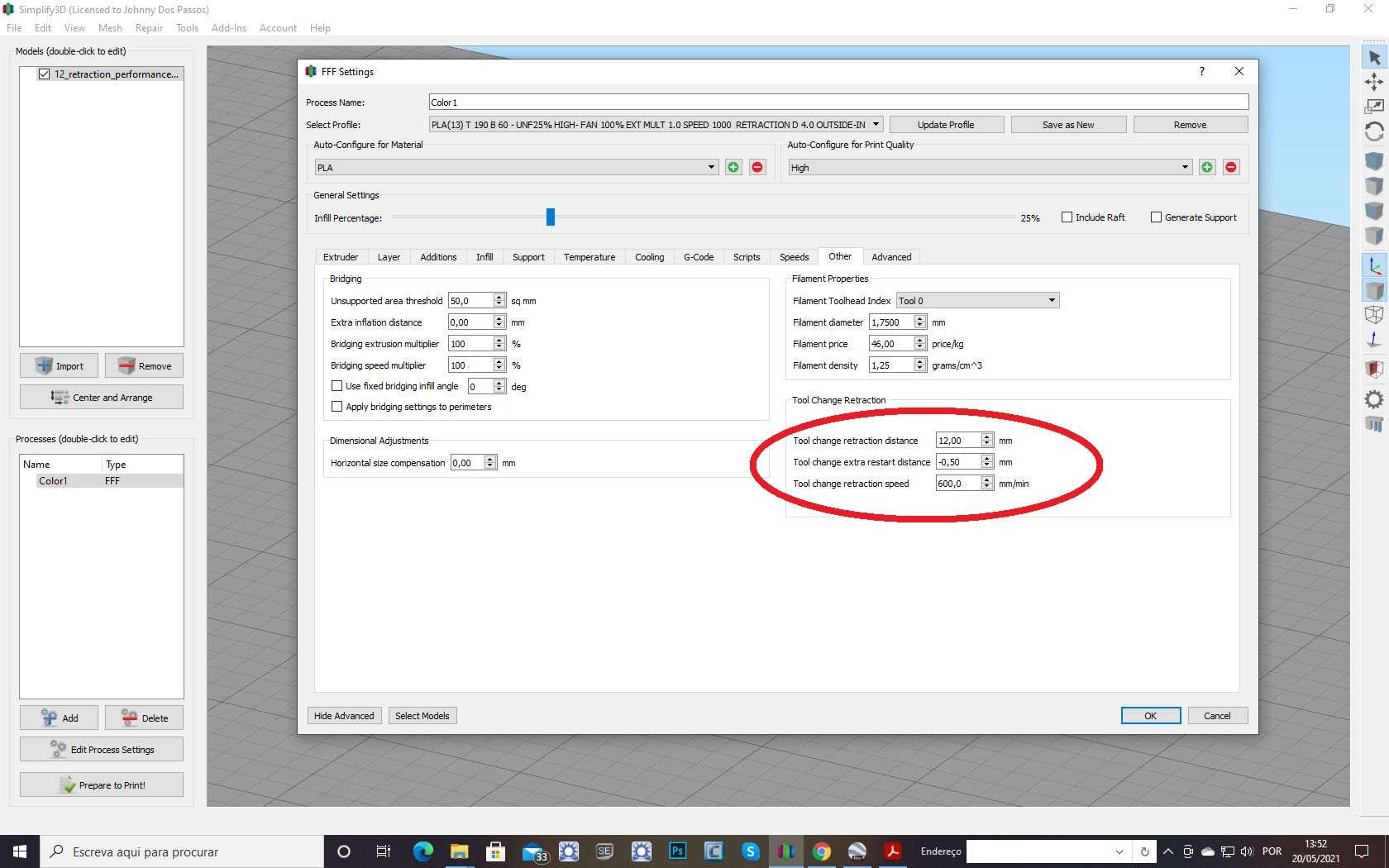This screenshot has width=1389, height=868.
Task: Click the Filament price input field
Action: click(891, 344)
